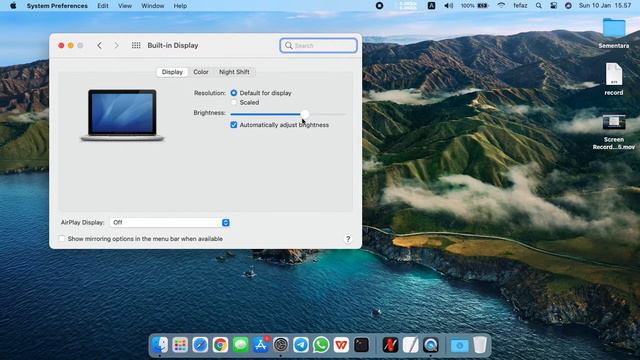
Task: Open WhatsApp from the Dock
Action: pyautogui.click(x=321, y=345)
